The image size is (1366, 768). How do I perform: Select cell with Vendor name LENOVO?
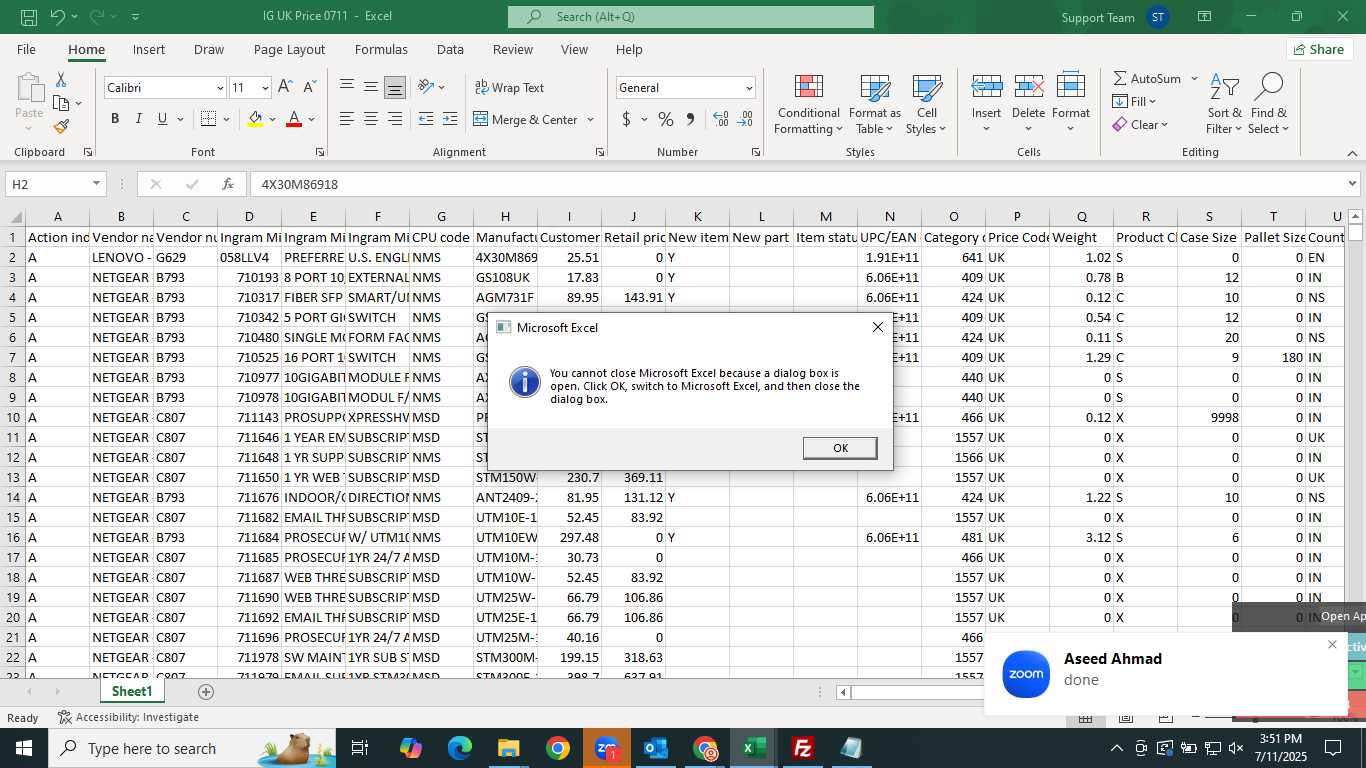tap(121, 257)
